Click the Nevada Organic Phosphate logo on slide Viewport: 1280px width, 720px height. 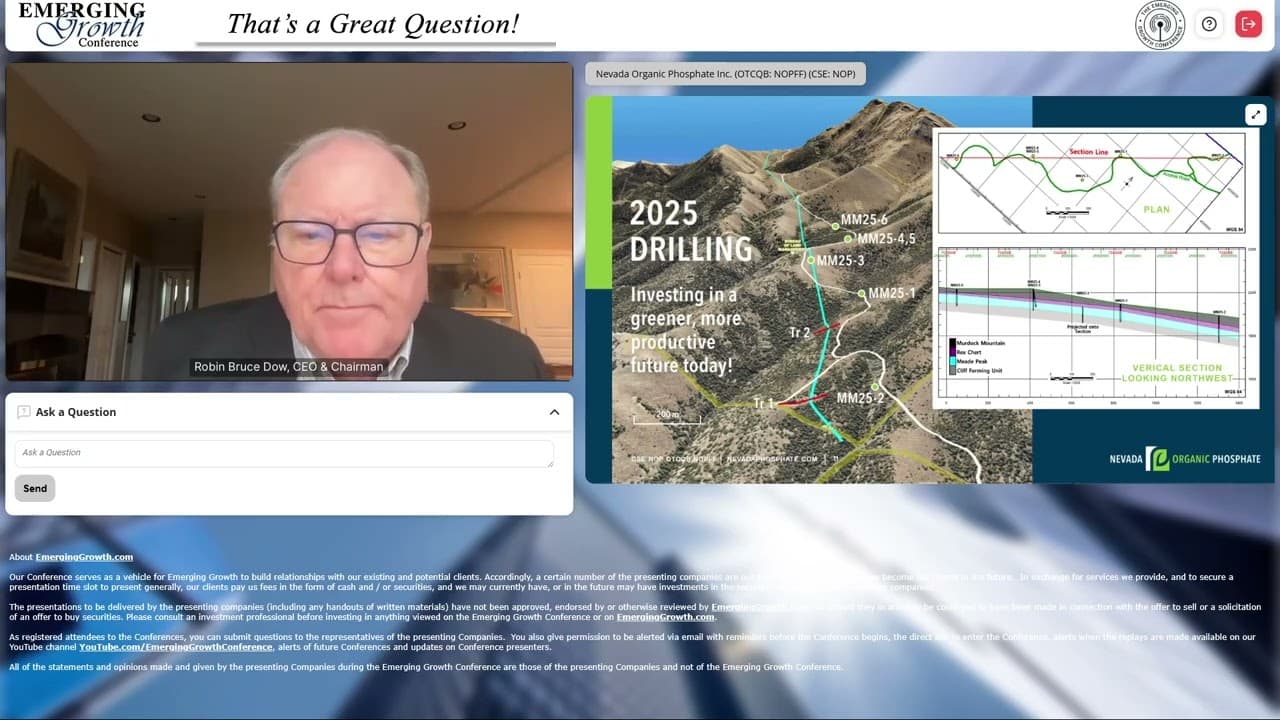click(x=1185, y=459)
